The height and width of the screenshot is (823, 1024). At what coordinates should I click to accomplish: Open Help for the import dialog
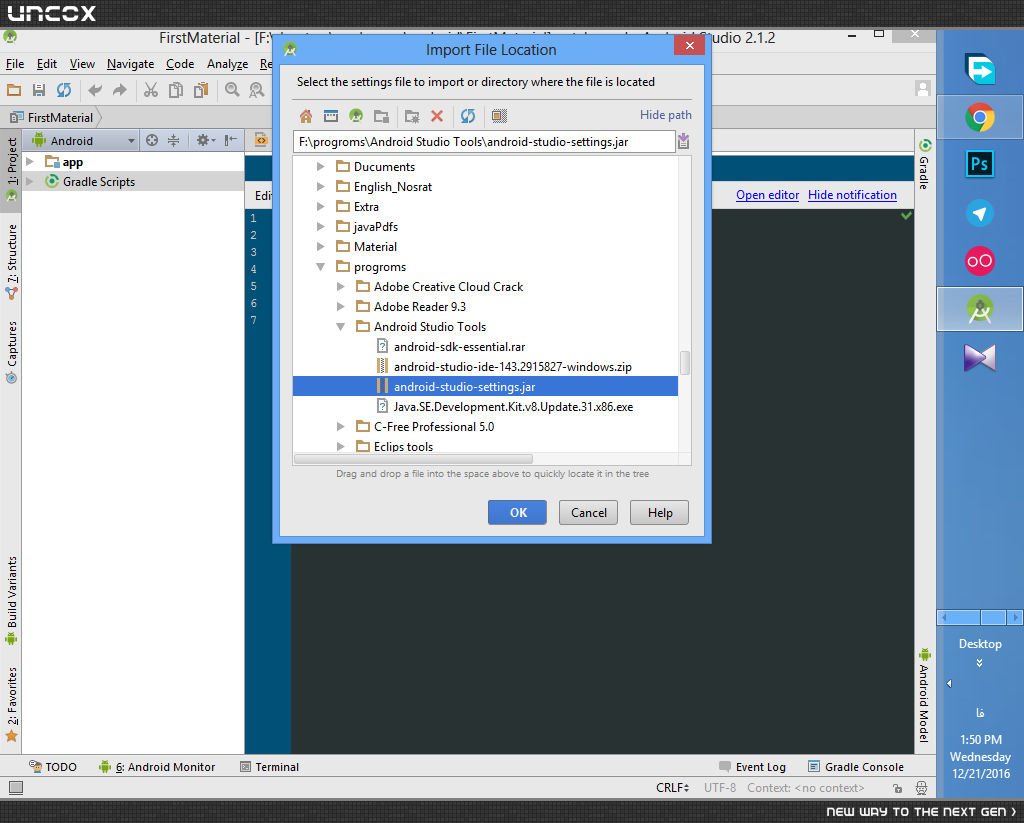660,513
